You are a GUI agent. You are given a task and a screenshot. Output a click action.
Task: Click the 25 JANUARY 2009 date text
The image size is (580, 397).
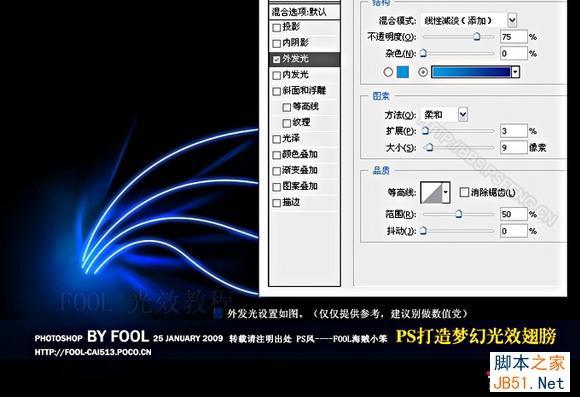(x=188, y=338)
